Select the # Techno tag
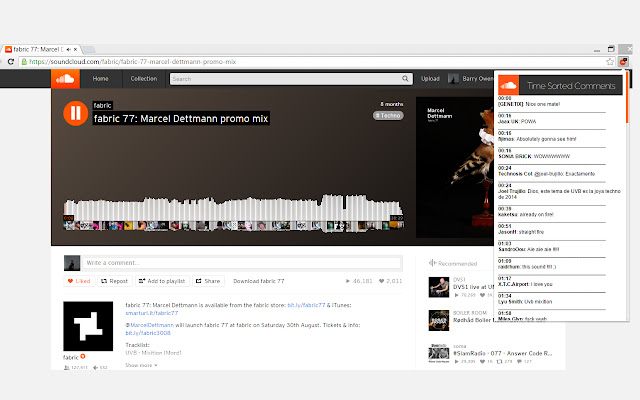 coord(388,116)
